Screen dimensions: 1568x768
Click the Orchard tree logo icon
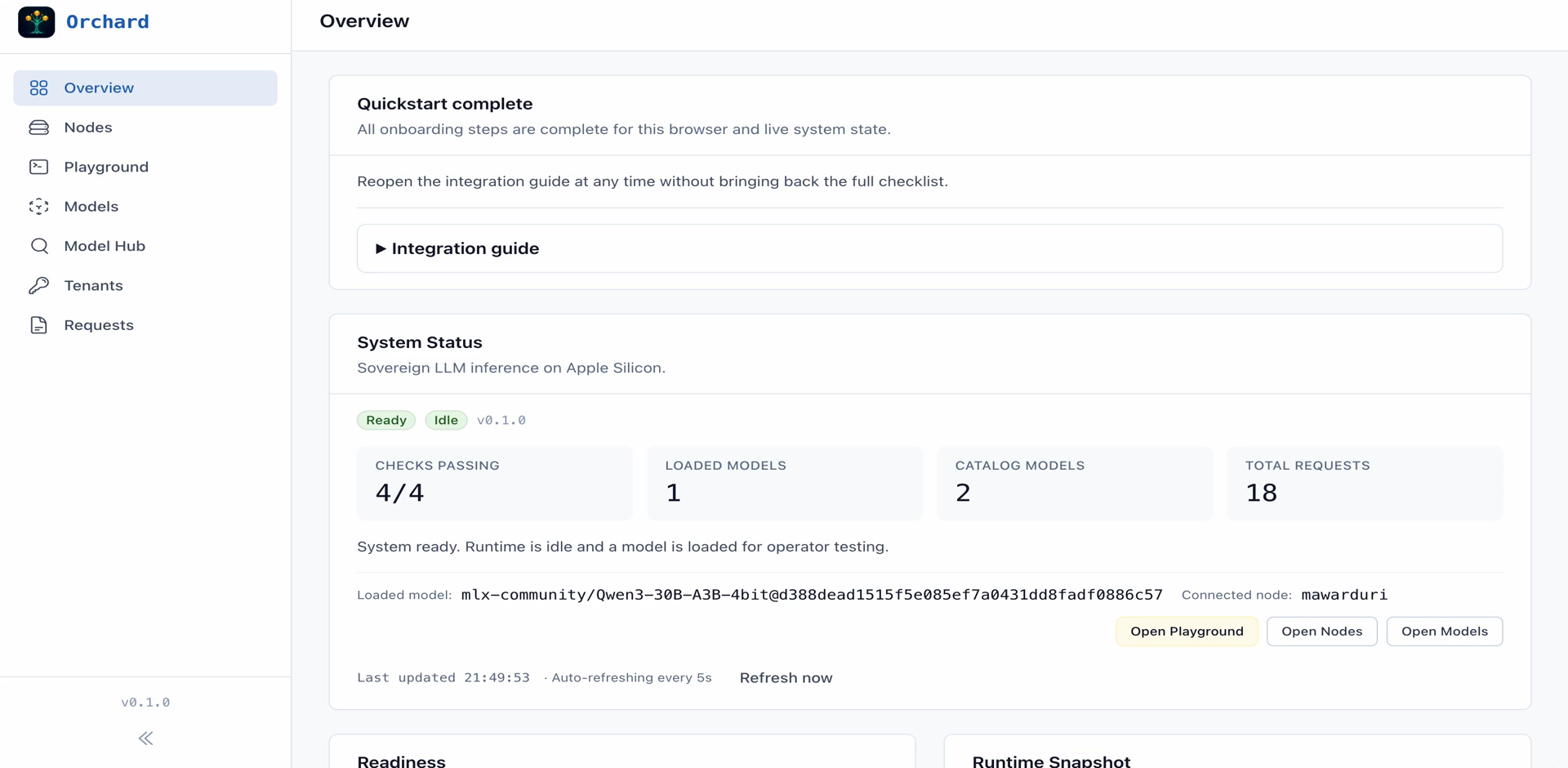coord(37,22)
